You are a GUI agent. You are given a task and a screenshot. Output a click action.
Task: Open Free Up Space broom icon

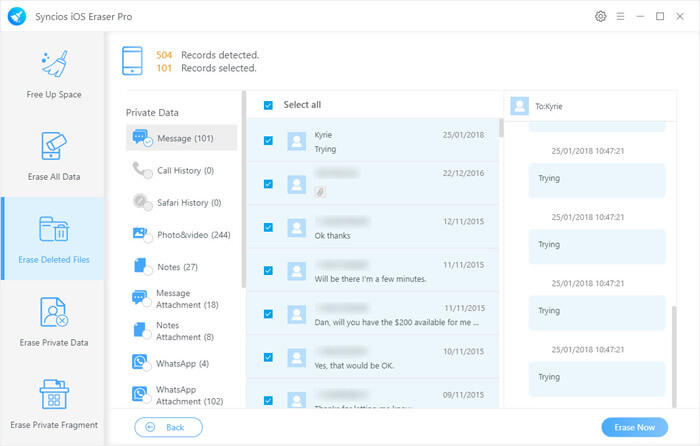click(52, 65)
